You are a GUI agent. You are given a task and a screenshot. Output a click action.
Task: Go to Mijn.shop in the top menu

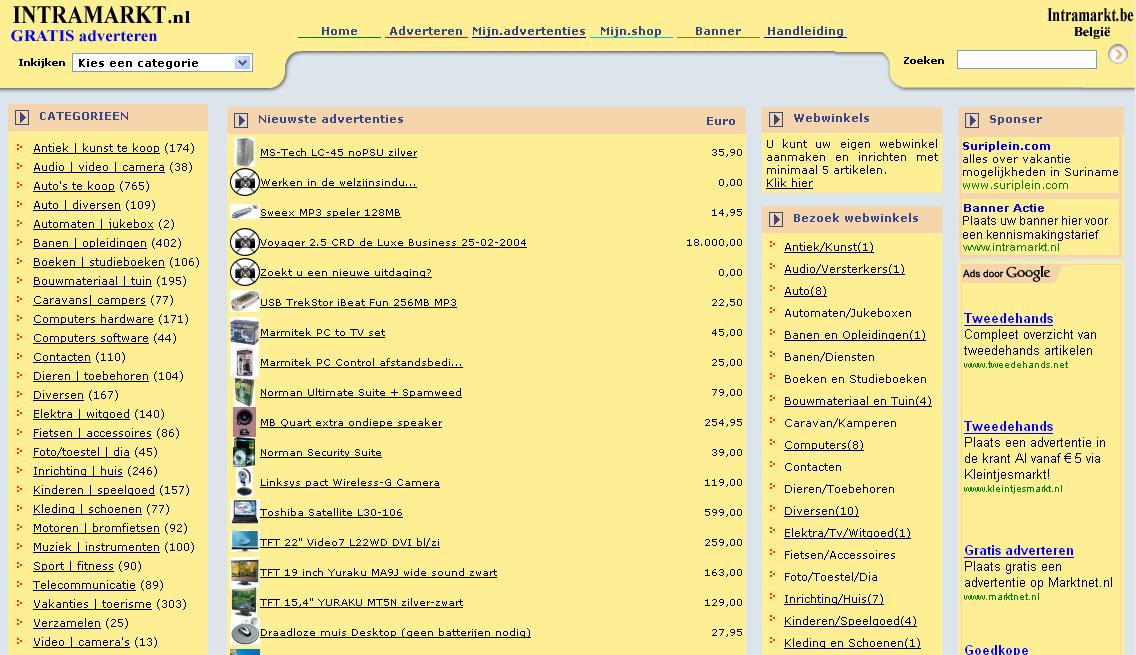click(631, 31)
